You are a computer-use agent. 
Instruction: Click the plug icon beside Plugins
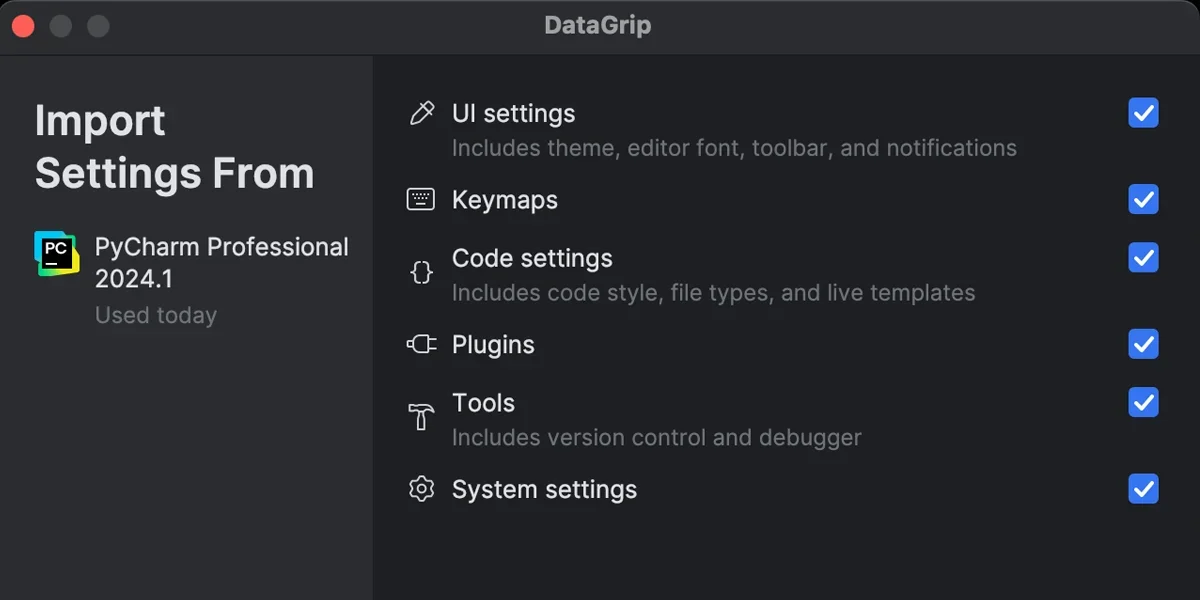pyautogui.click(x=422, y=344)
